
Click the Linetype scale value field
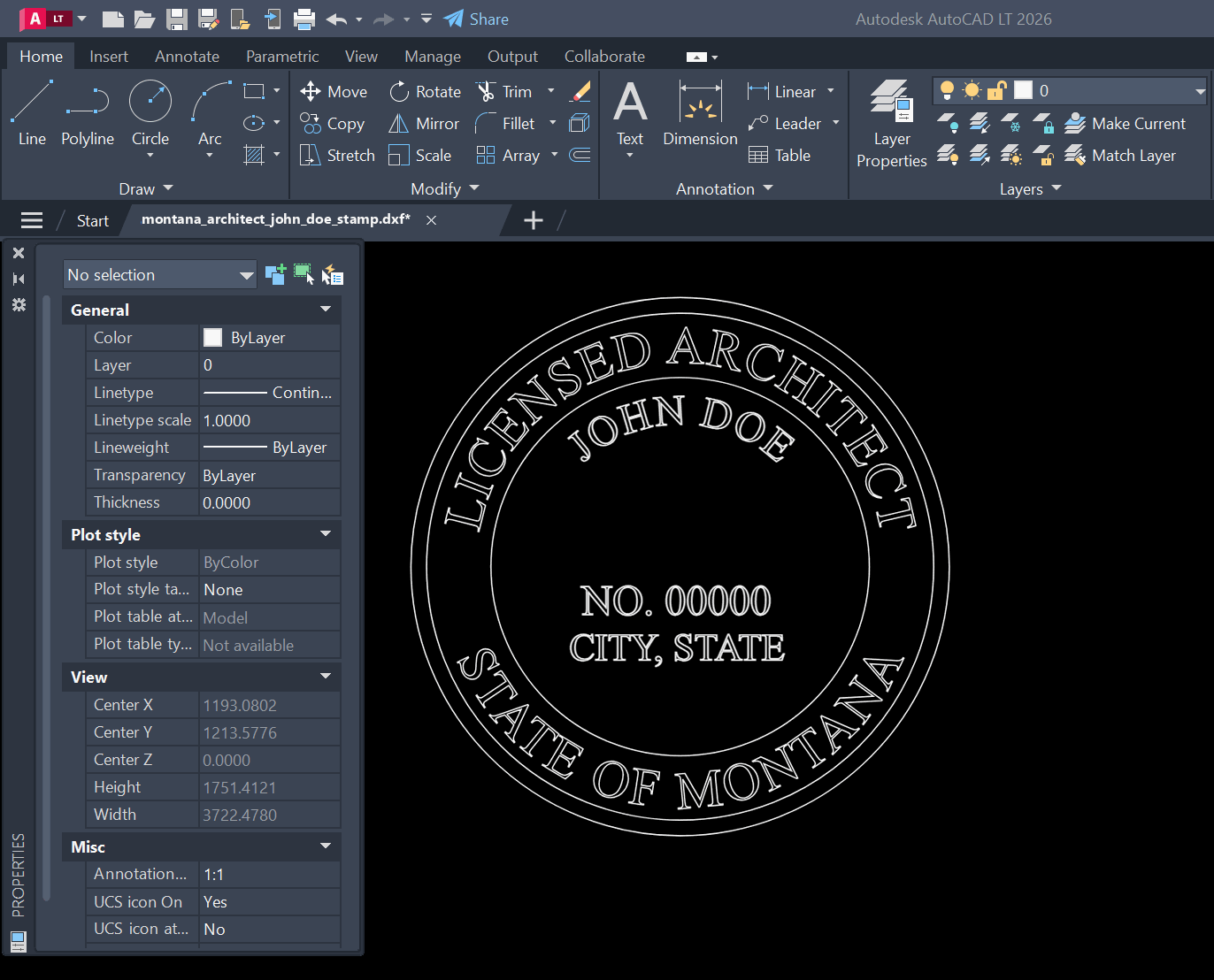[270, 420]
